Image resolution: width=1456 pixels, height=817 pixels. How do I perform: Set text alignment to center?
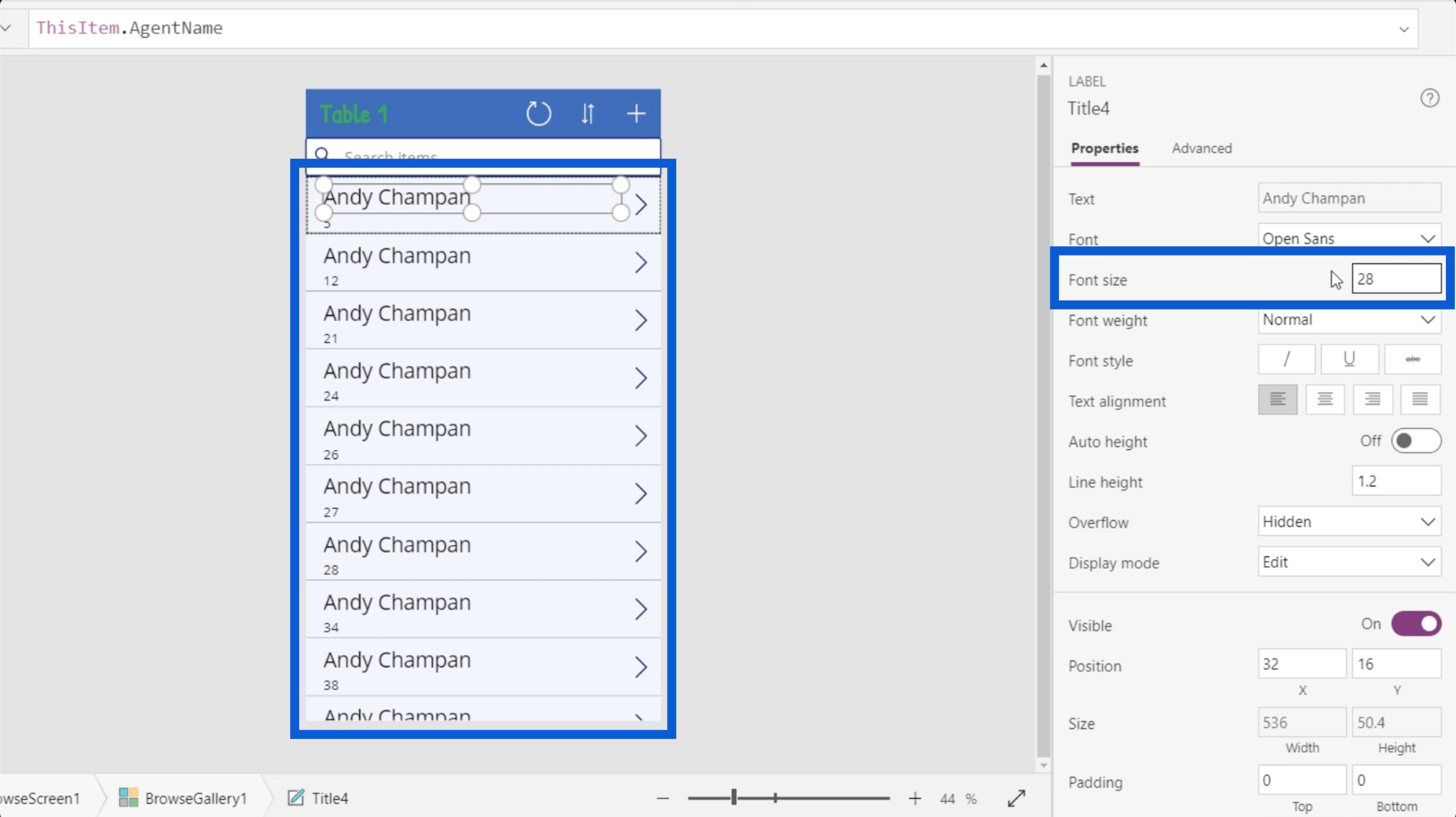click(x=1325, y=399)
